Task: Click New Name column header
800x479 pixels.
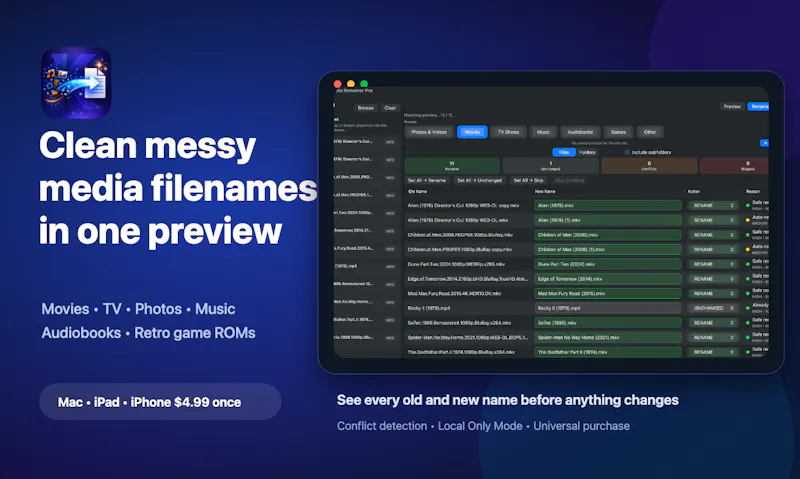Action: click(545, 192)
